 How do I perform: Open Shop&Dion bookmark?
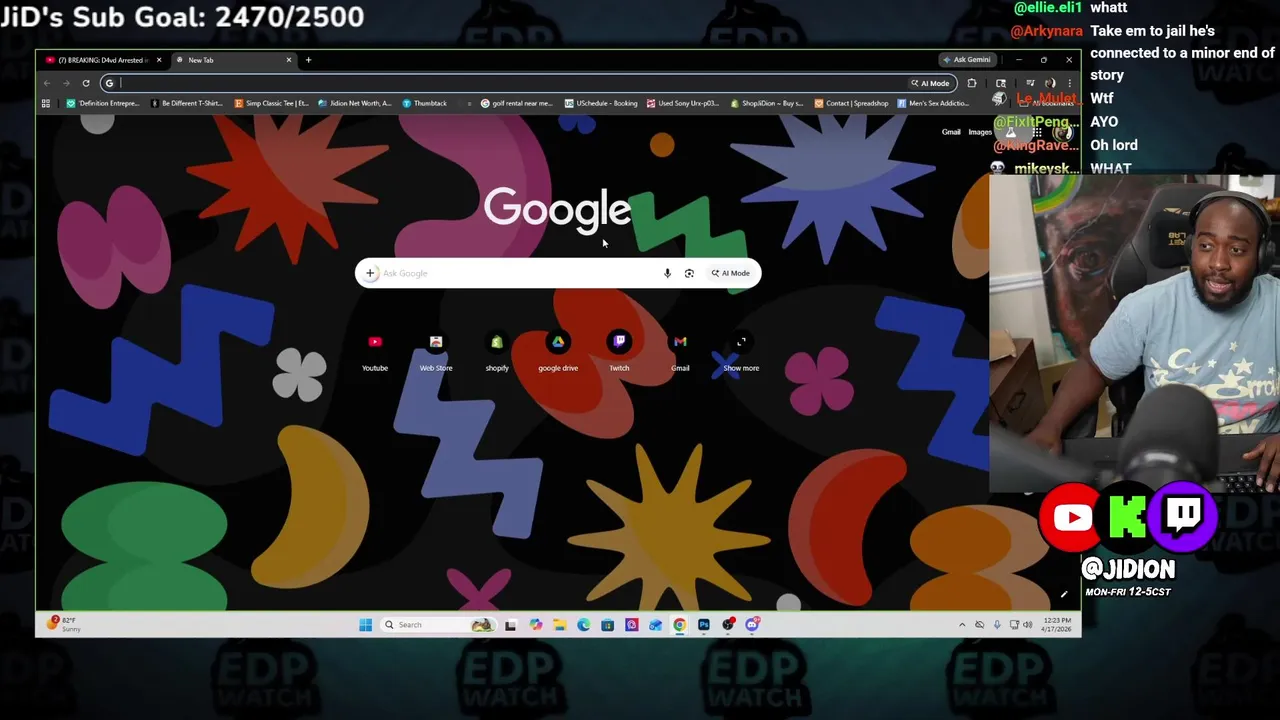[767, 103]
